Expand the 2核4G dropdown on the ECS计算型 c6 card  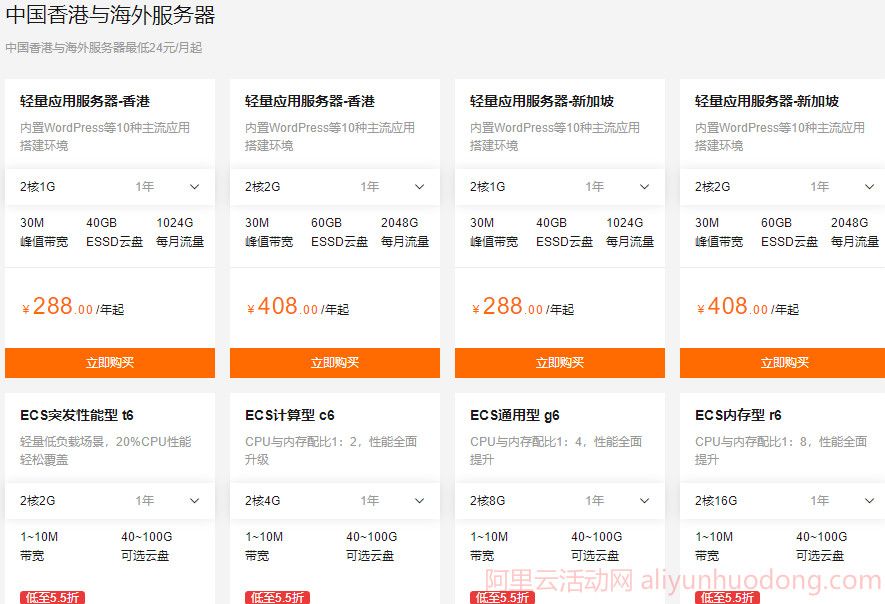click(335, 501)
